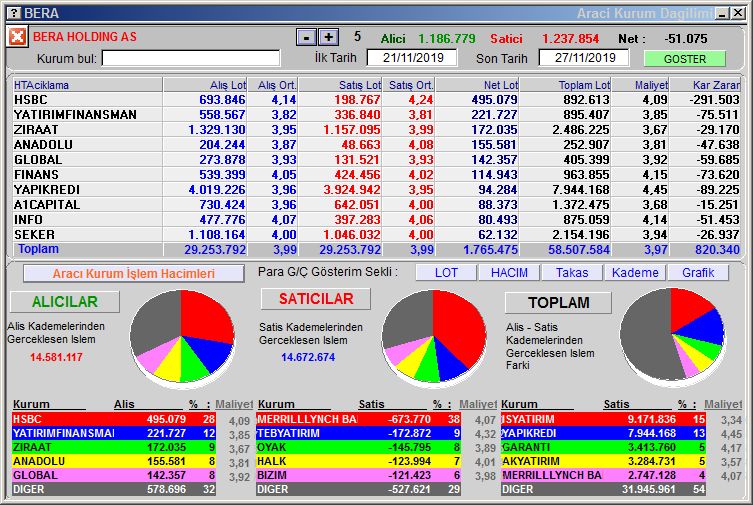Click red HSBC entry in buyers list

click(114, 419)
